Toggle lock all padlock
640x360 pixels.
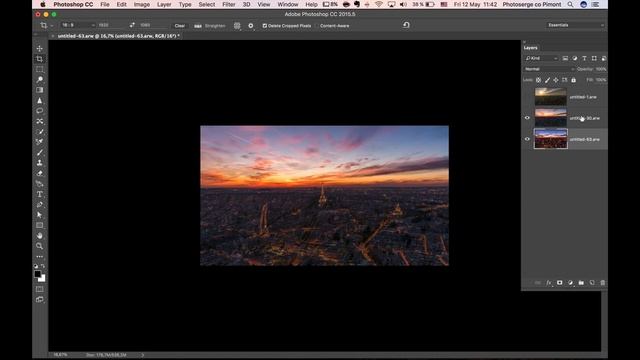coord(573,80)
